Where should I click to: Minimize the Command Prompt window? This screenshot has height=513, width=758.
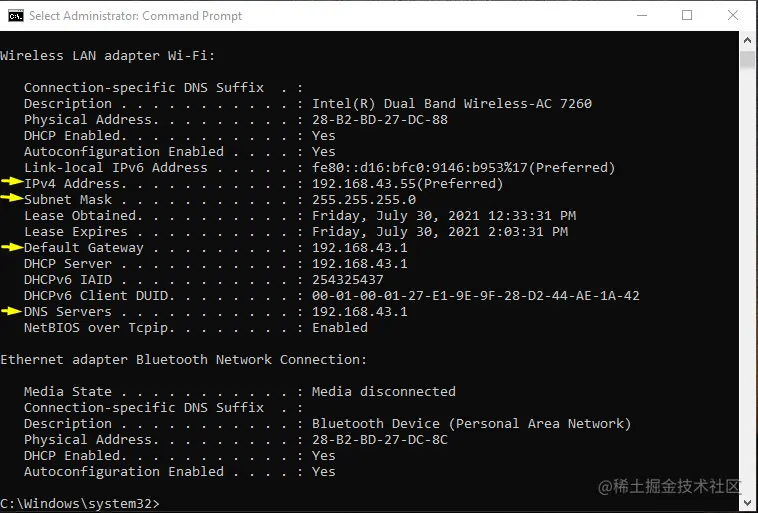(x=642, y=15)
